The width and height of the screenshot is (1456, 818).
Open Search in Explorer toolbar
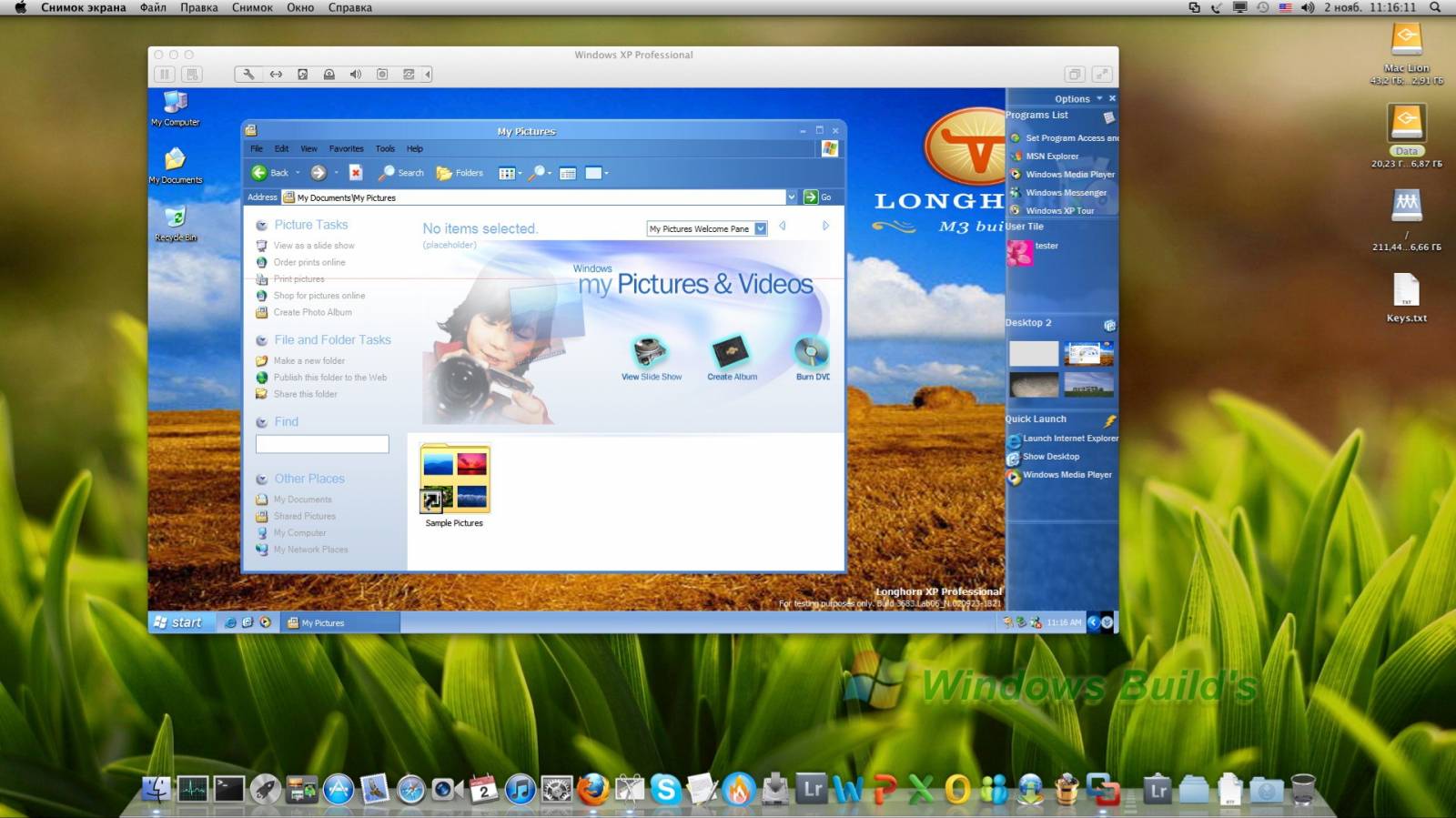pyautogui.click(x=401, y=173)
